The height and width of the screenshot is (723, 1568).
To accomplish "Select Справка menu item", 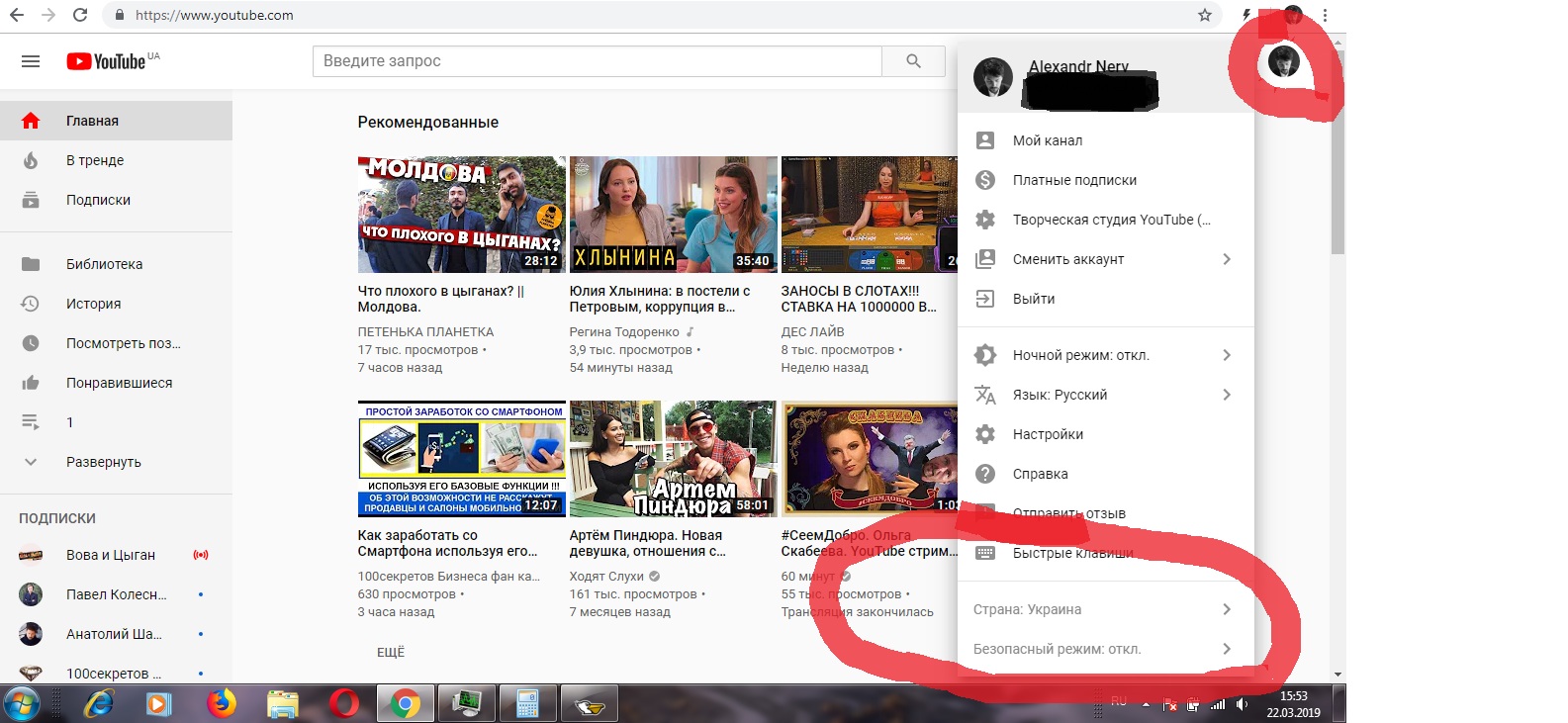I will coord(1106,474).
